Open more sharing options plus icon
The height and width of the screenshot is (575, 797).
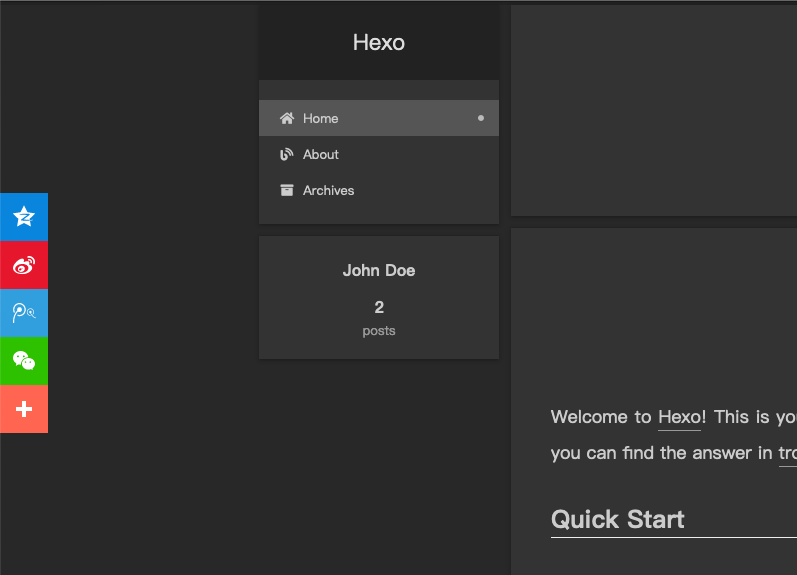coord(24,409)
